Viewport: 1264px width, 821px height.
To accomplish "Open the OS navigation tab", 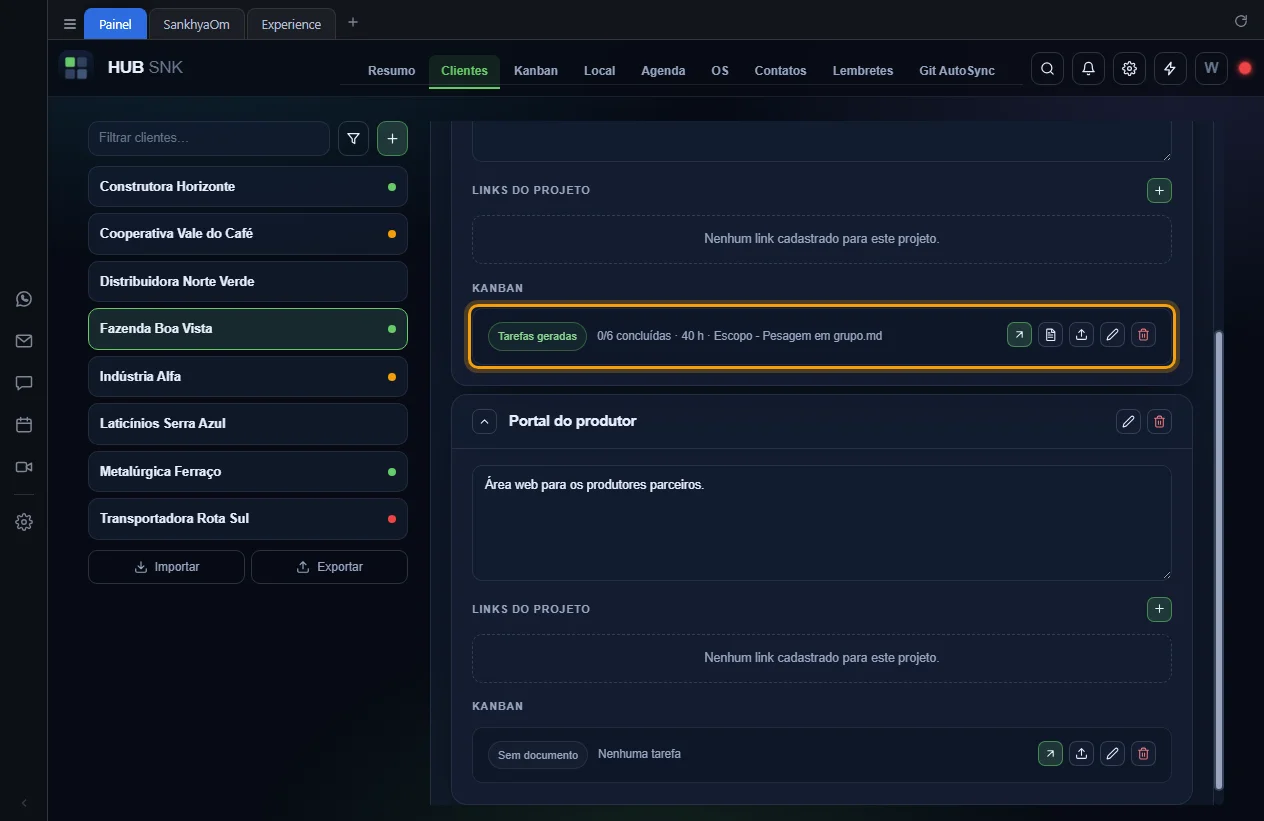I will click(x=720, y=71).
